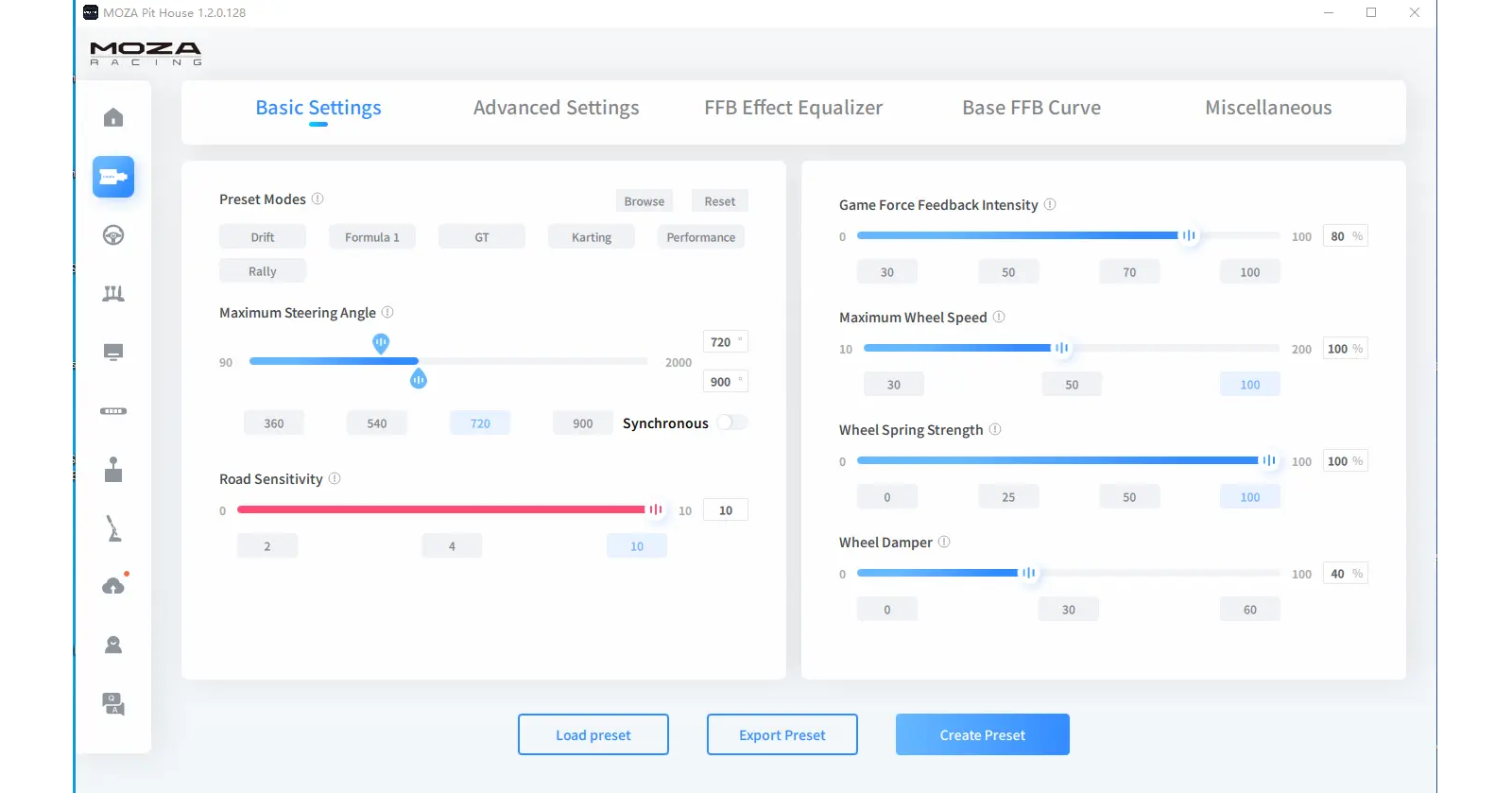1512x793 pixels.
Task: Select the 720 steering angle option
Action: (x=480, y=423)
